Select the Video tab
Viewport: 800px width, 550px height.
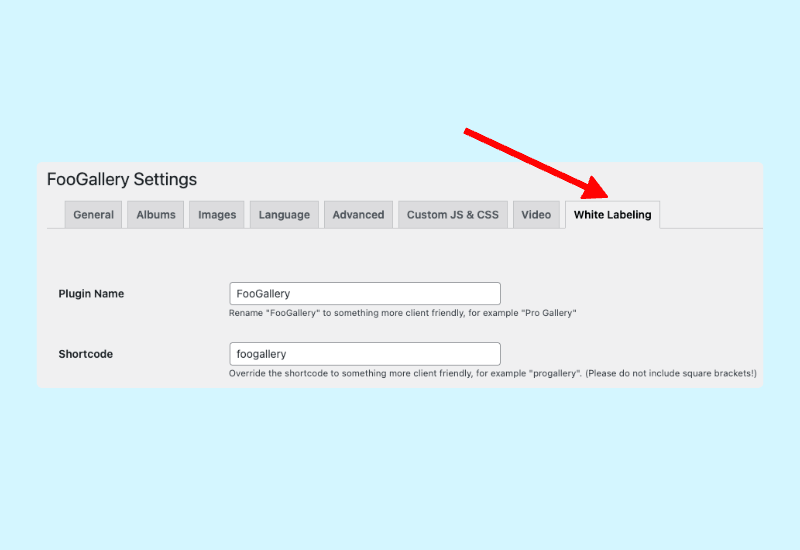(536, 215)
